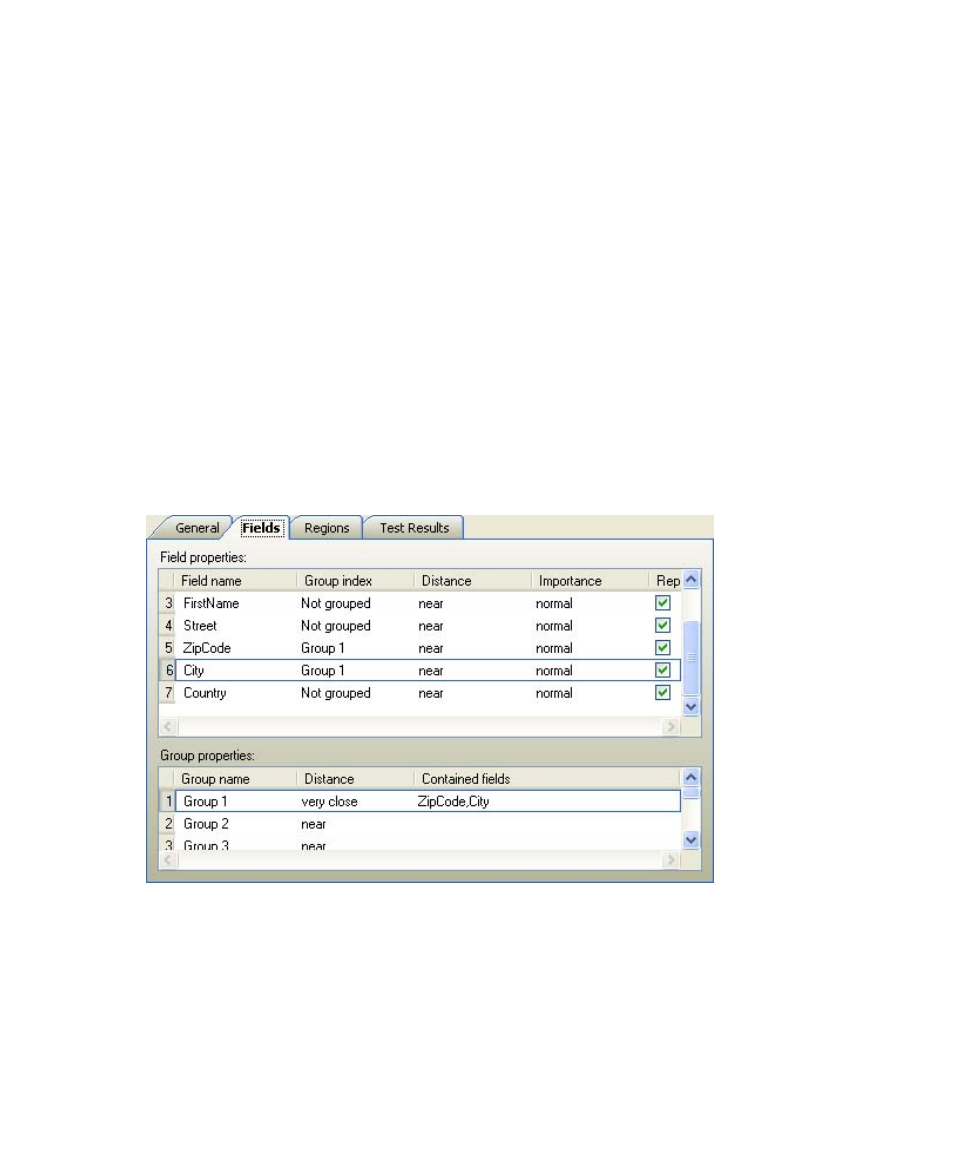
Task: Select the FirstName field row
Action: 420,603
